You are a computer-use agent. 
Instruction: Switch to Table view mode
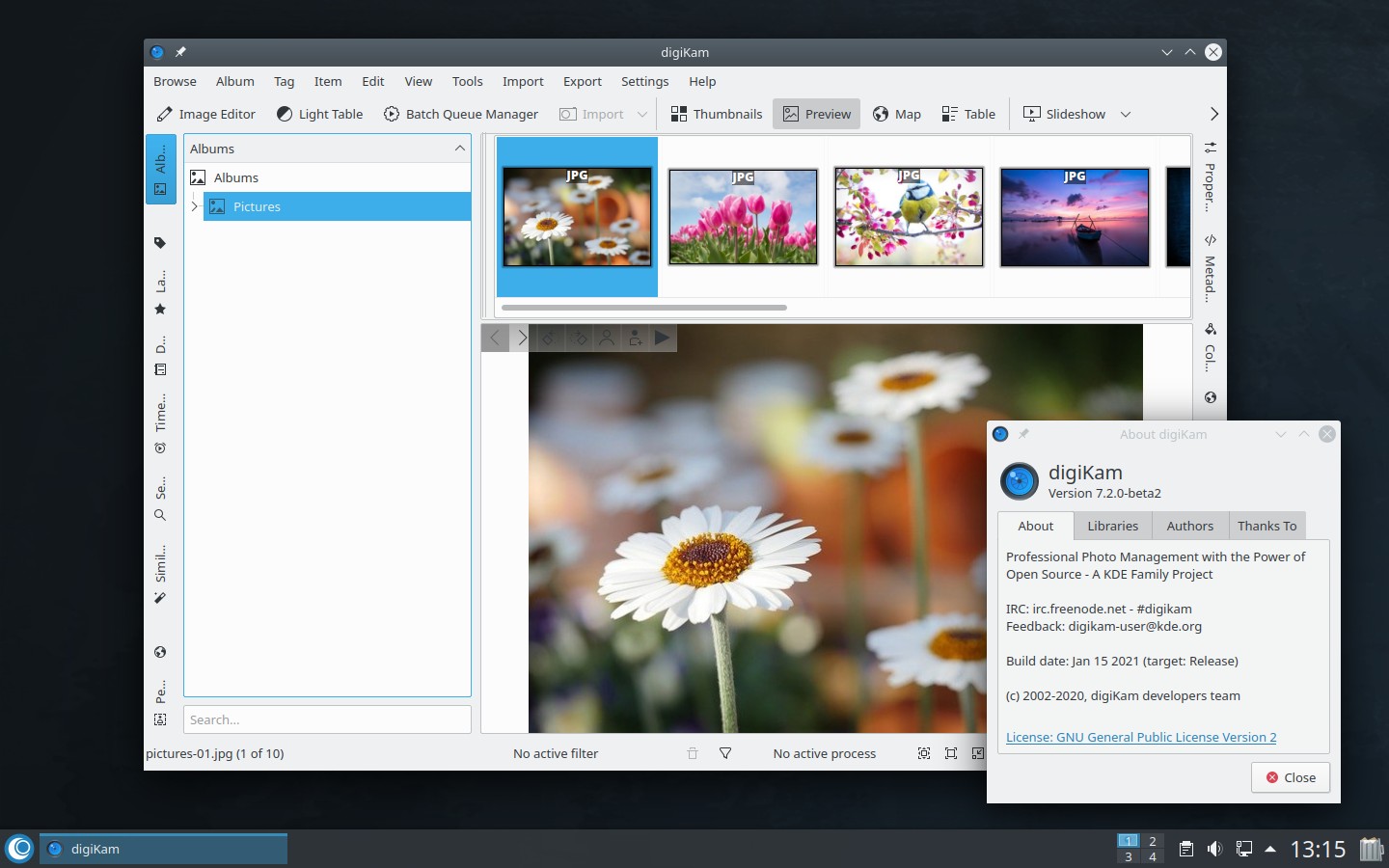click(x=967, y=114)
